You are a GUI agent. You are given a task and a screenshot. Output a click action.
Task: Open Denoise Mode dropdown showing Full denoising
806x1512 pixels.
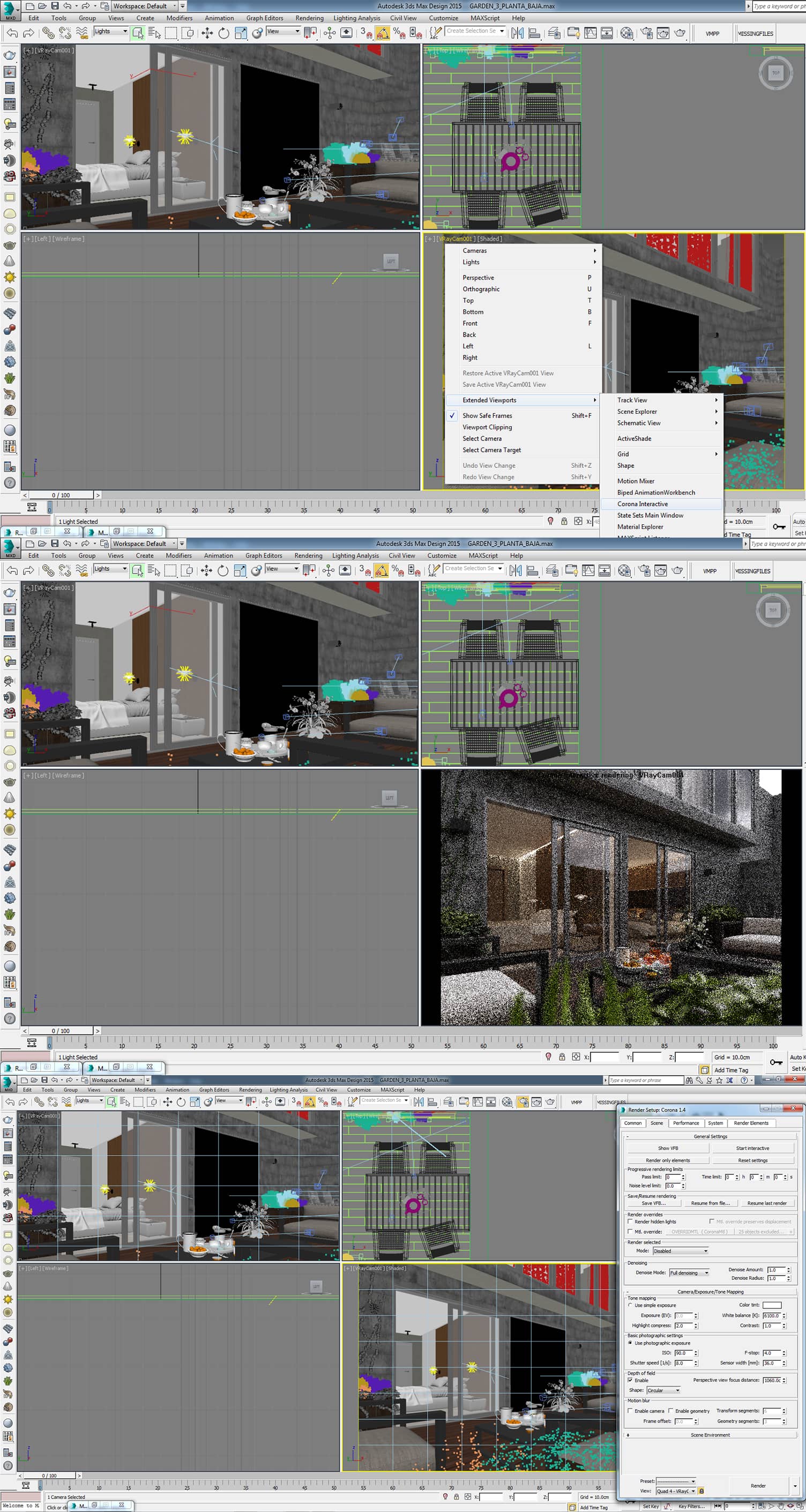tap(690, 1273)
